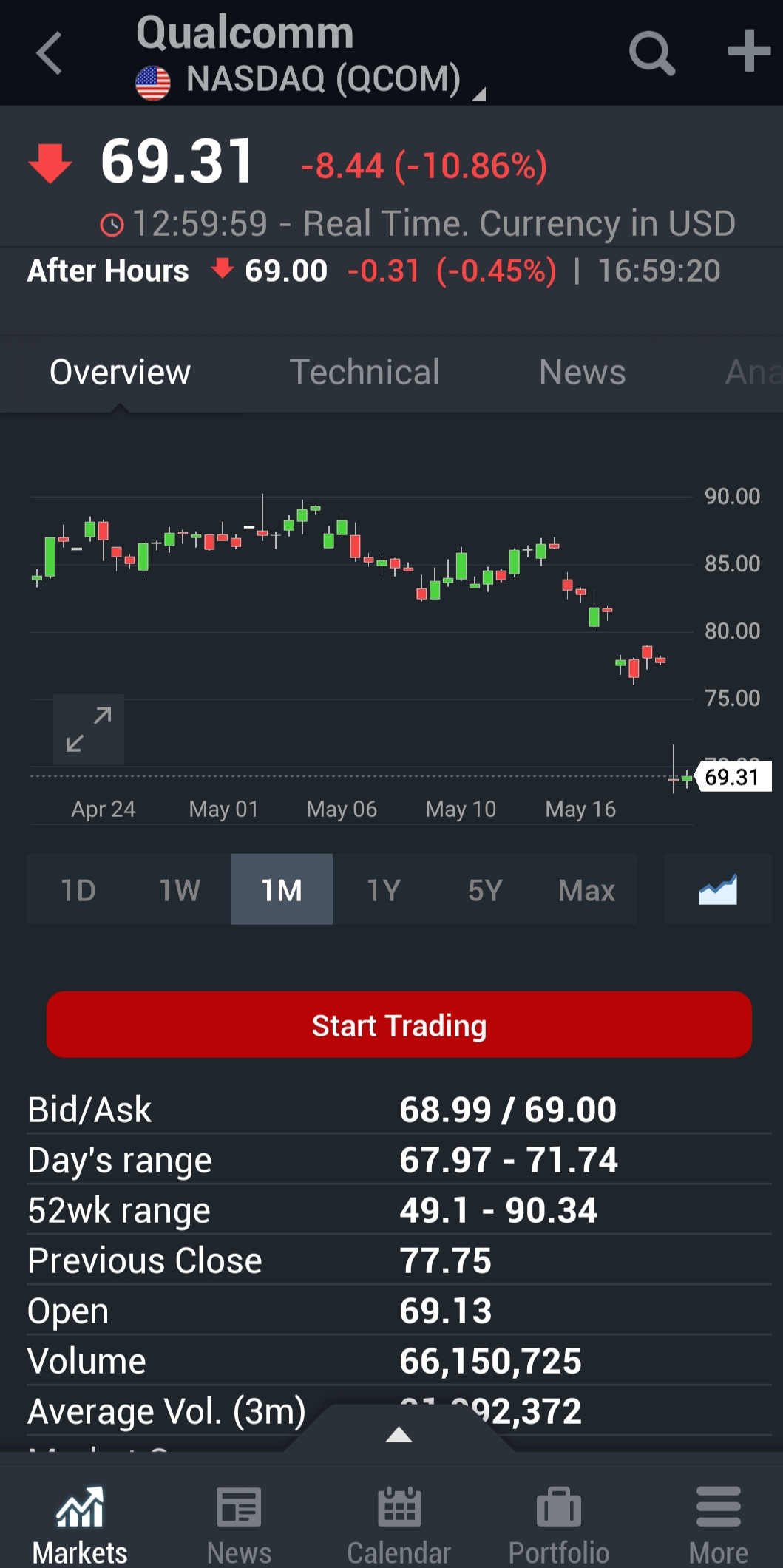
Task: Tap the 69.31 price label on chart
Action: (x=733, y=777)
